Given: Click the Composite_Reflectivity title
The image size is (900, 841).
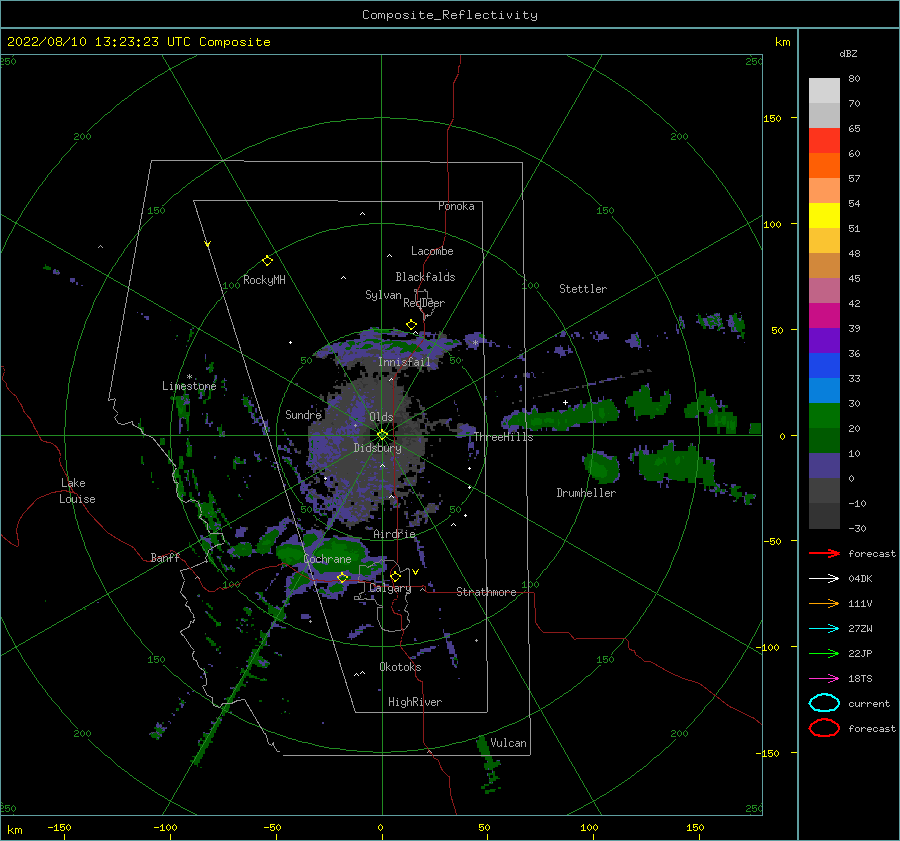Looking at the screenshot, I should [x=450, y=15].
